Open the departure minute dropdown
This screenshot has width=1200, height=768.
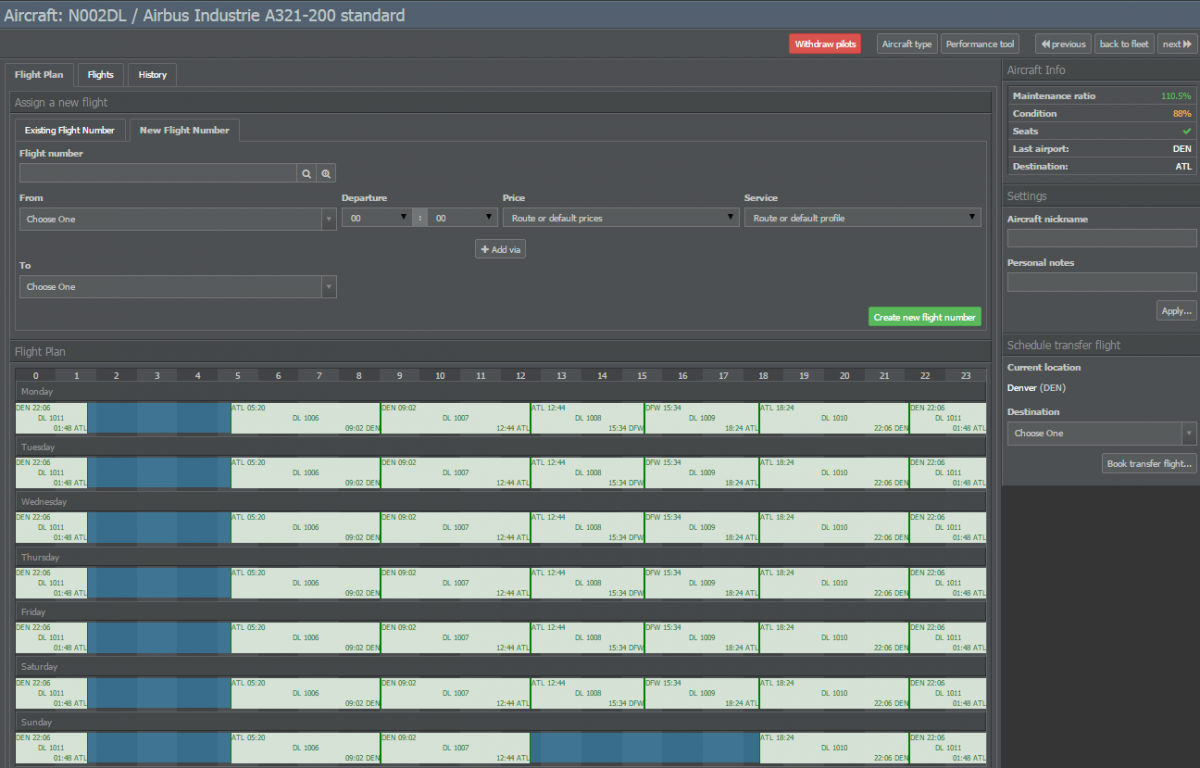click(x=463, y=218)
